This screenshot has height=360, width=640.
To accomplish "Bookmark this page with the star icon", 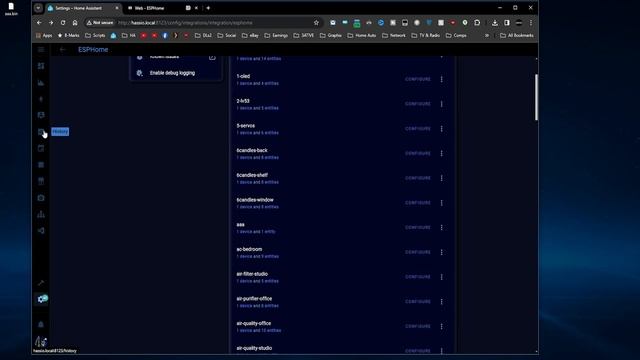I will pos(316,23).
